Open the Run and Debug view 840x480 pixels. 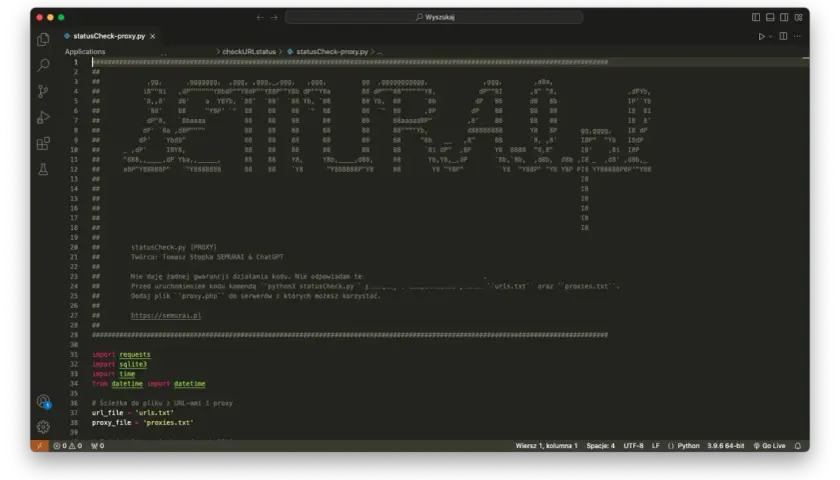pyautogui.click(x=43, y=117)
